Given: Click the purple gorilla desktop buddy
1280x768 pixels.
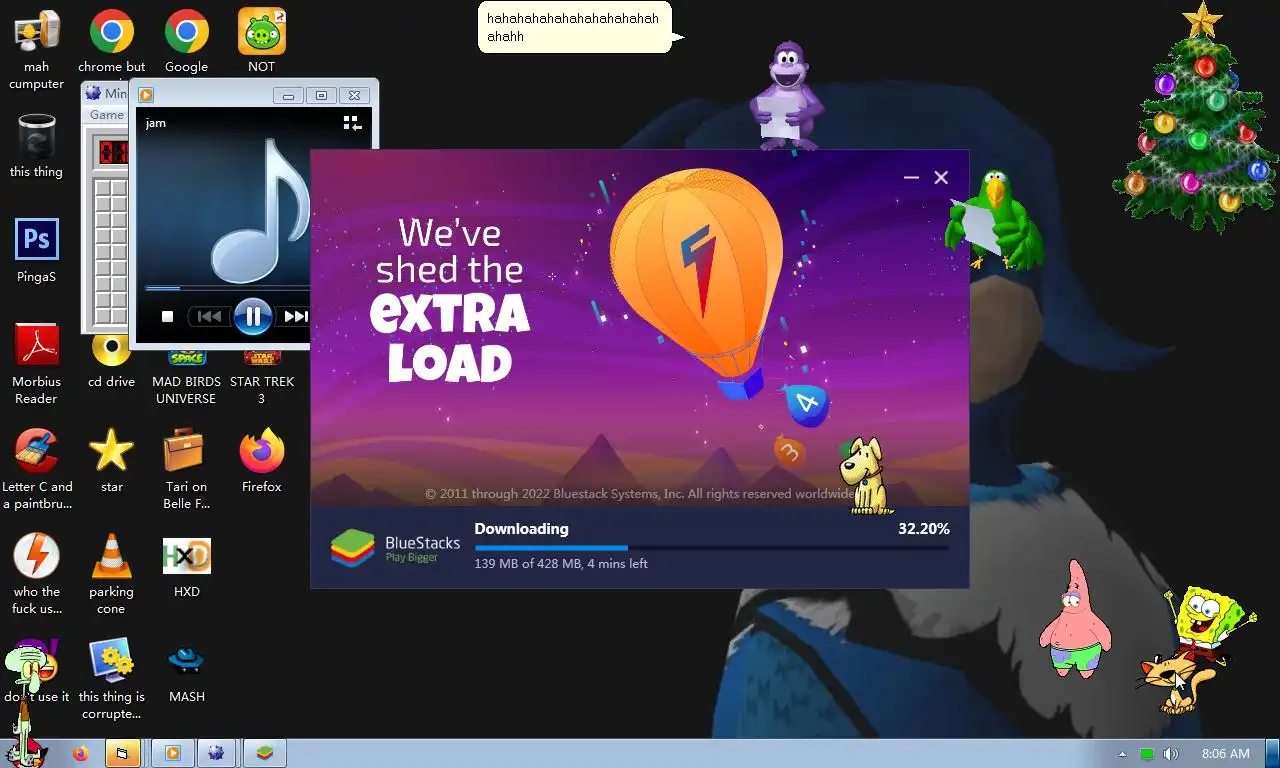Looking at the screenshot, I should click(x=787, y=95).
